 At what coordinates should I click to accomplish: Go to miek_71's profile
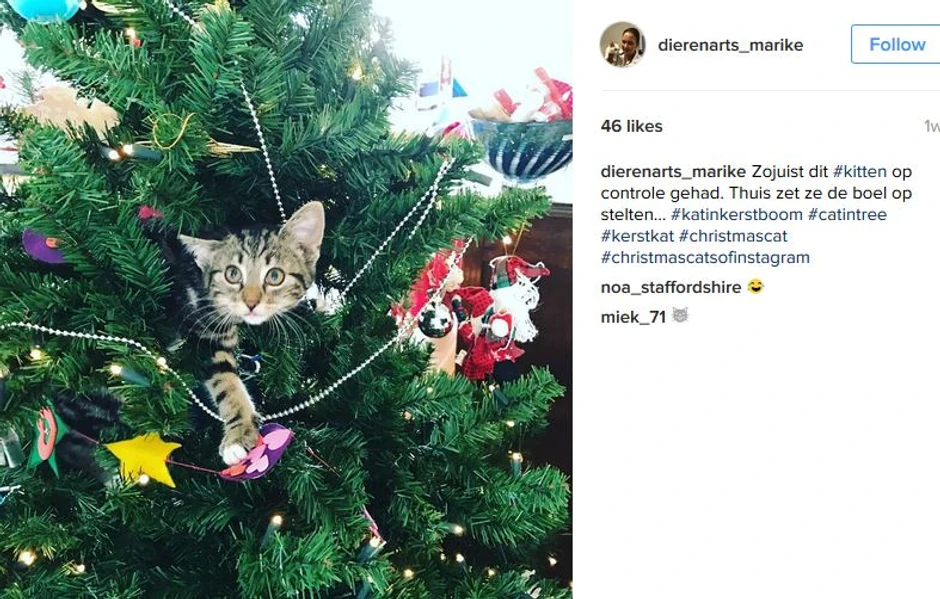click(x=633, y=316)
